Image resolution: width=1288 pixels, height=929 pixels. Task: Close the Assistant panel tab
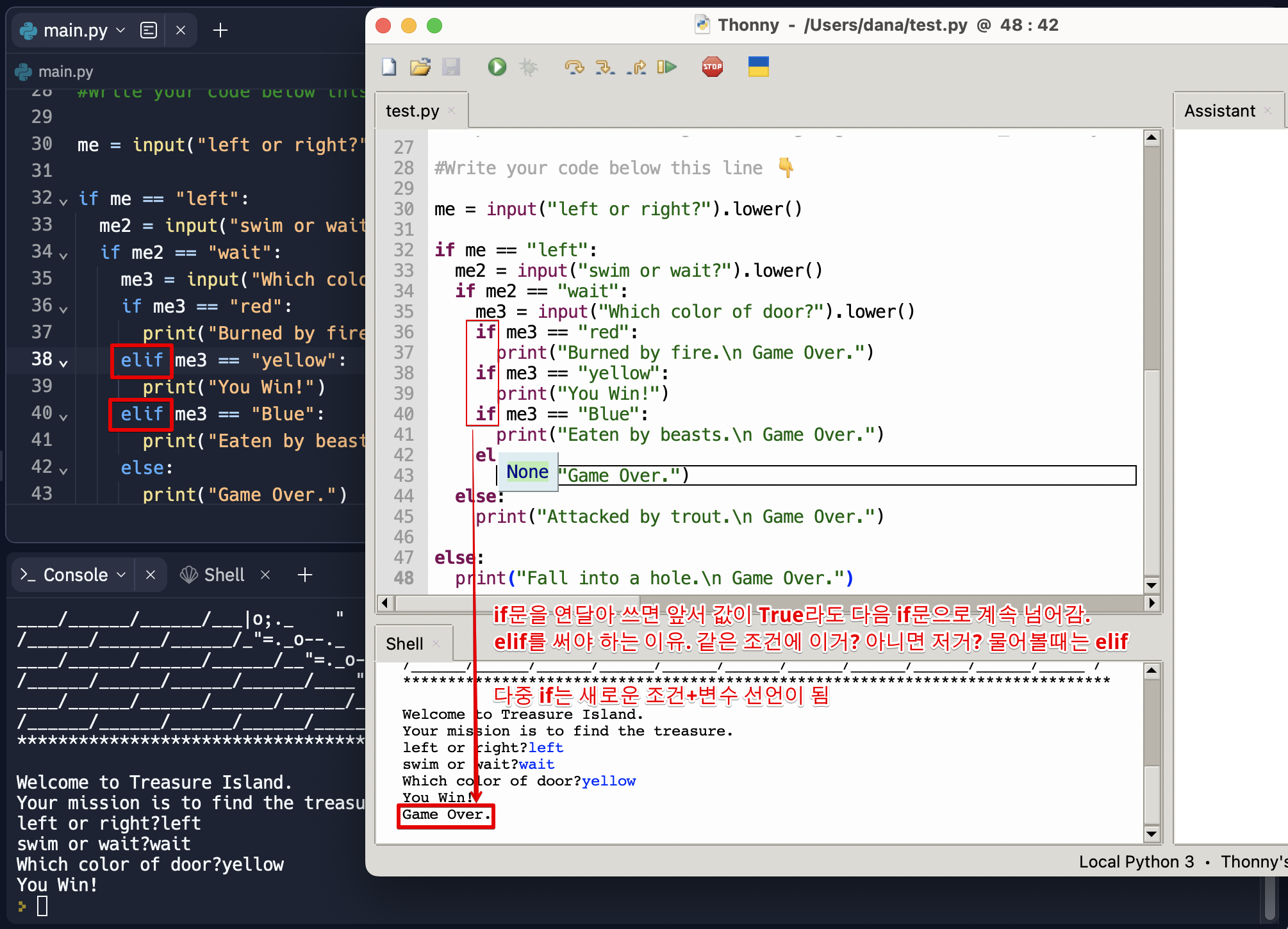click(1268, 110)
